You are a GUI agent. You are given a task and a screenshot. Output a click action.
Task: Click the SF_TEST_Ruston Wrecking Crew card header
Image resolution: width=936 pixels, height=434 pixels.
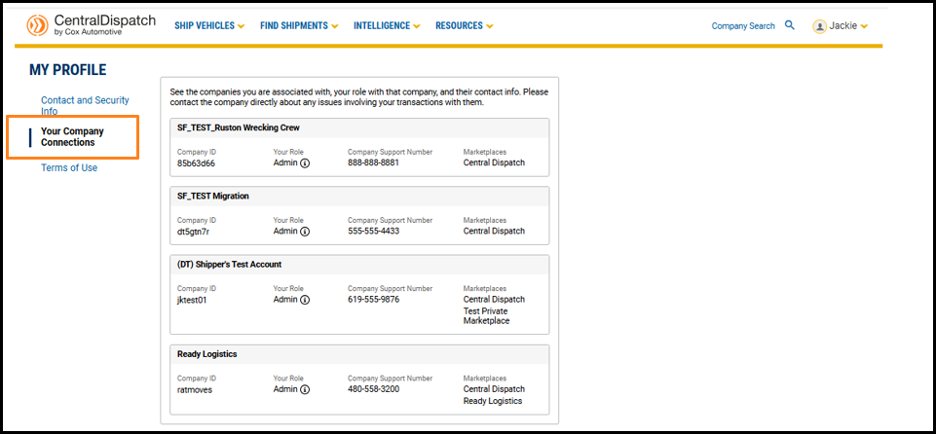click(x=238, y=128)
